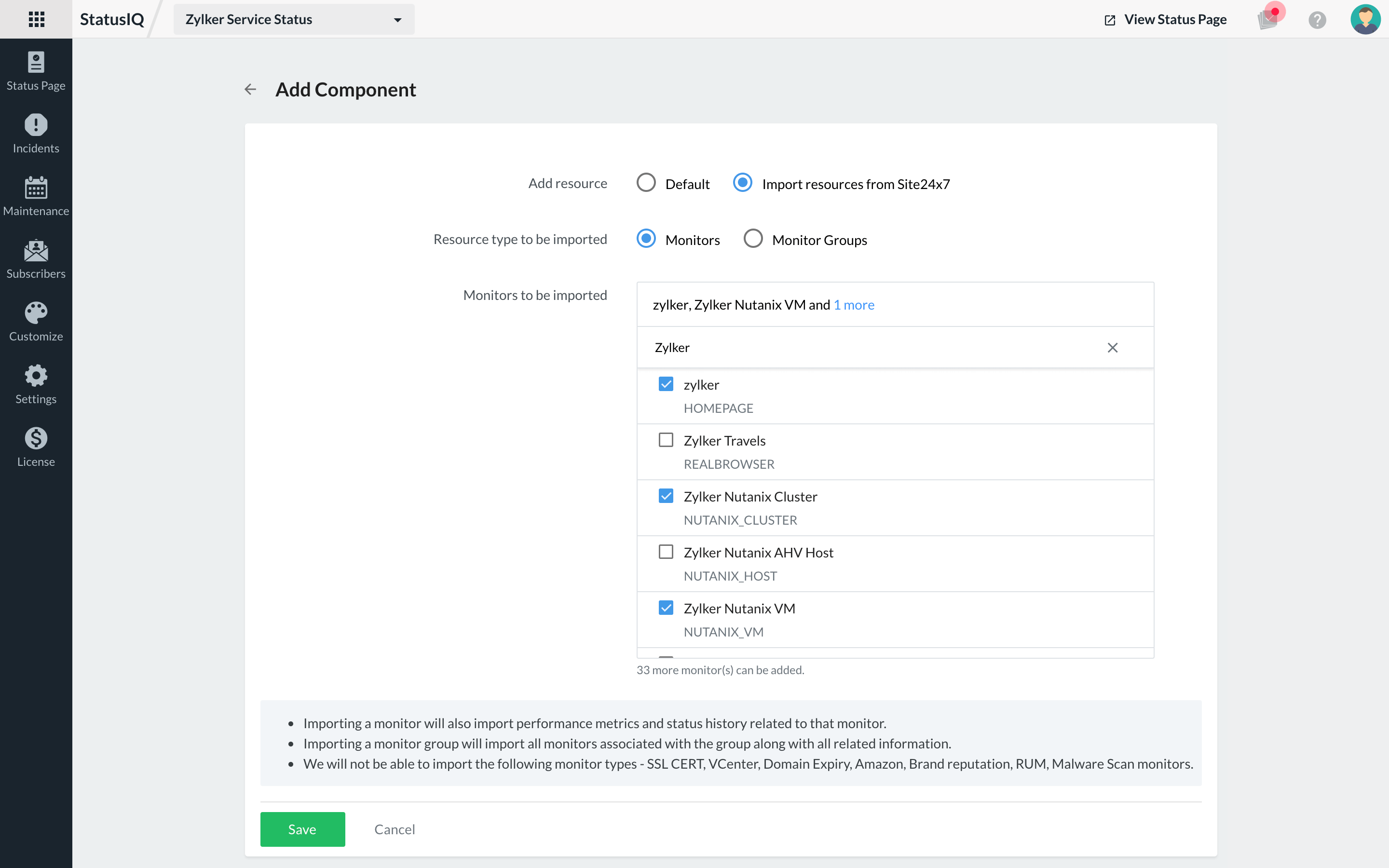Select the Default add resource radio
Screen dimensions: 1389x868
click(646, 183)
